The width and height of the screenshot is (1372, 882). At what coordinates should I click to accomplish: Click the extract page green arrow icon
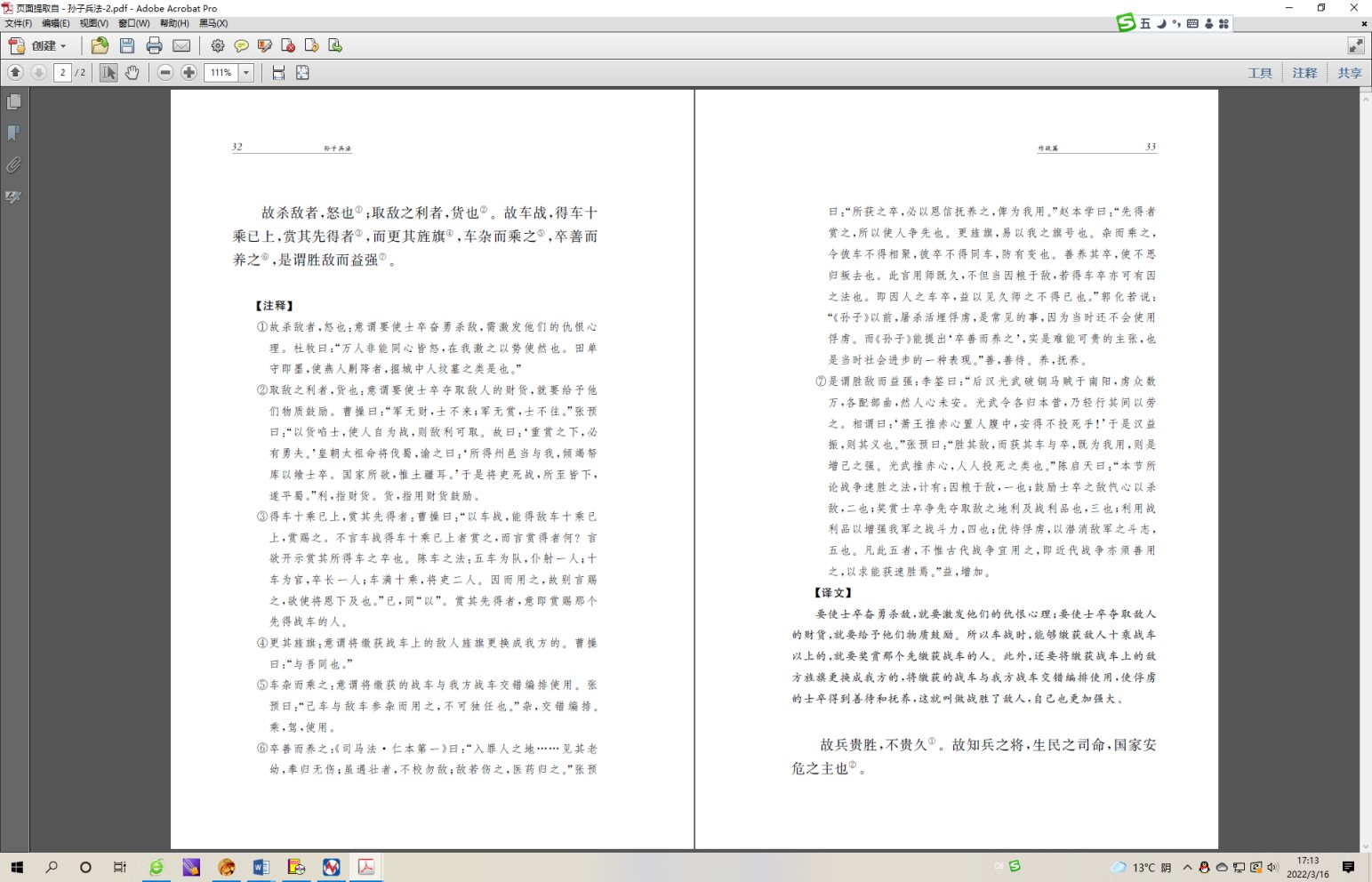click(335, 45)
